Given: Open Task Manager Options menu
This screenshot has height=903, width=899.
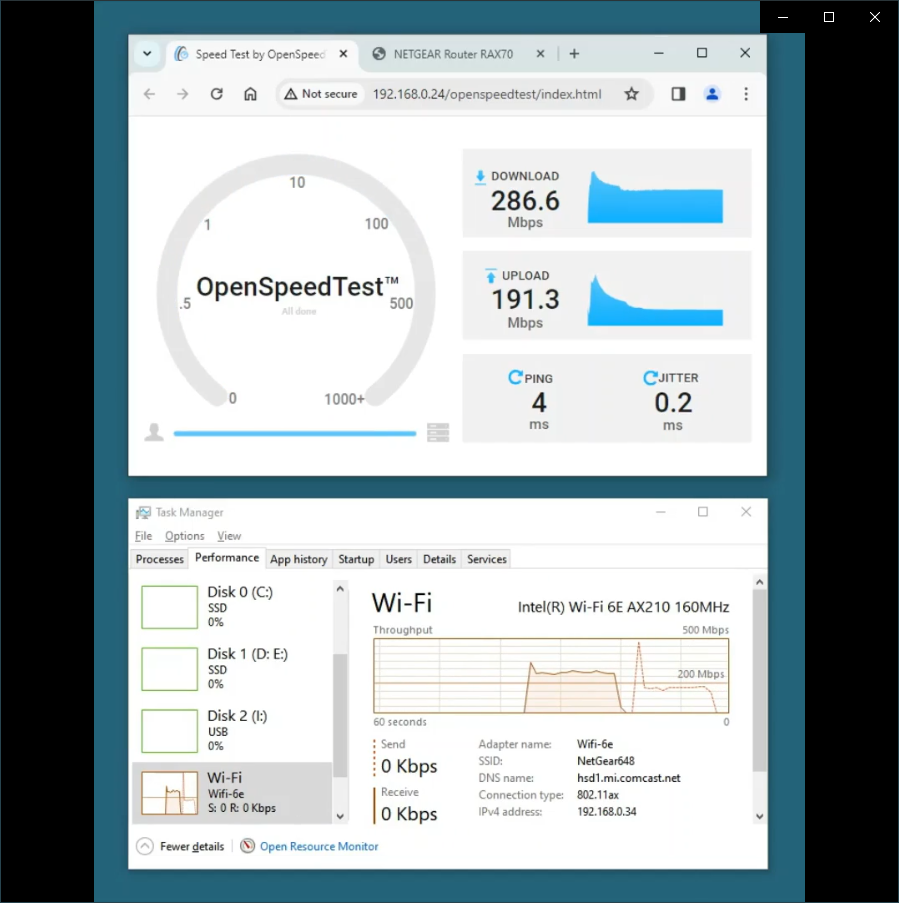Looking at the screenshot, I should click(x=185, y=536).
